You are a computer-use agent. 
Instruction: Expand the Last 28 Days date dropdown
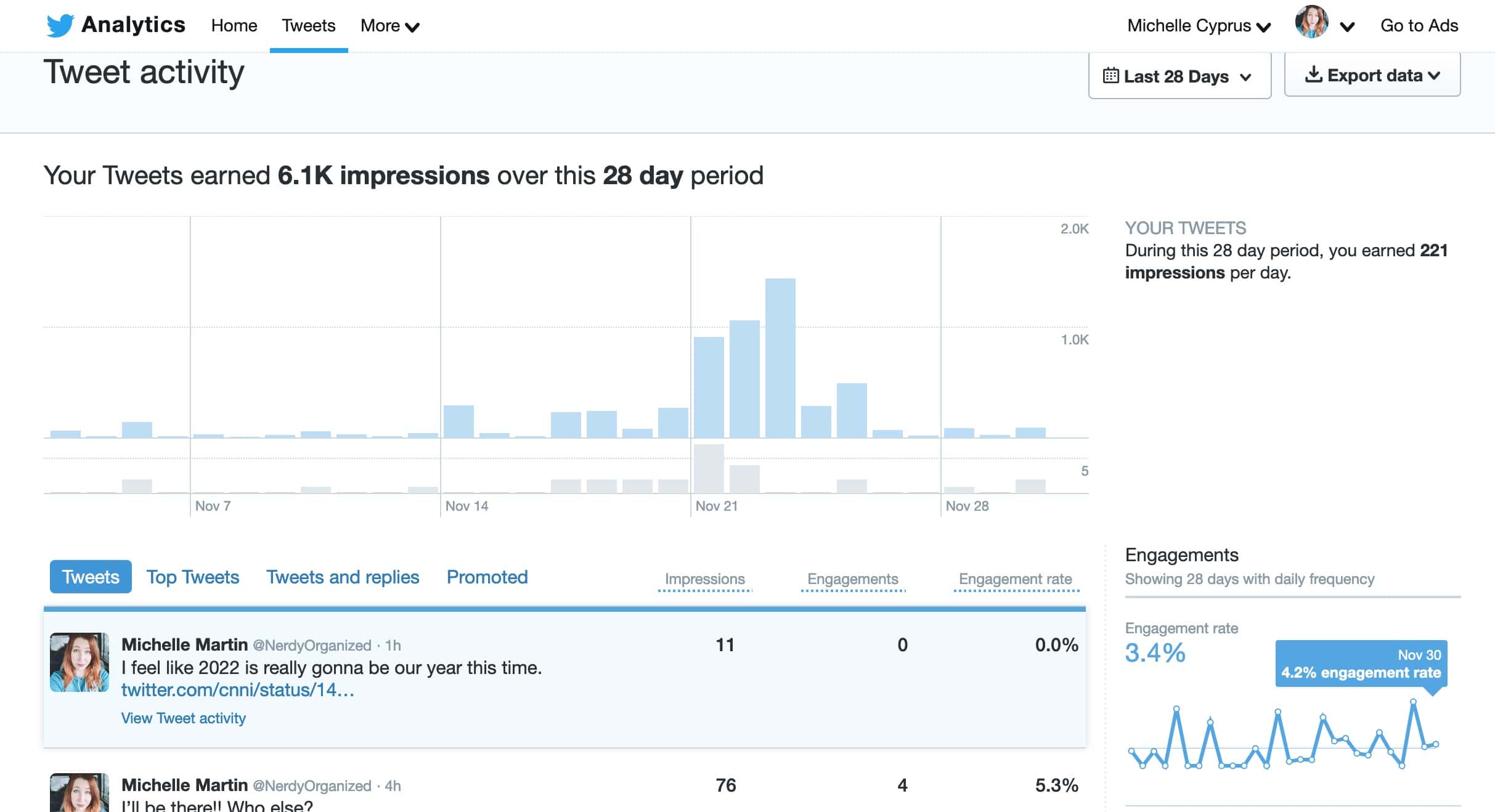pos(1177,74)
